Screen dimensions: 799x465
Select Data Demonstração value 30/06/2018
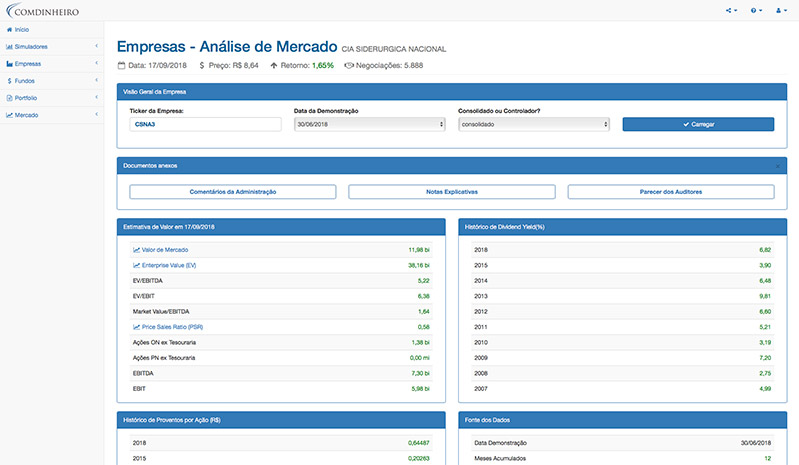point(756,443)
